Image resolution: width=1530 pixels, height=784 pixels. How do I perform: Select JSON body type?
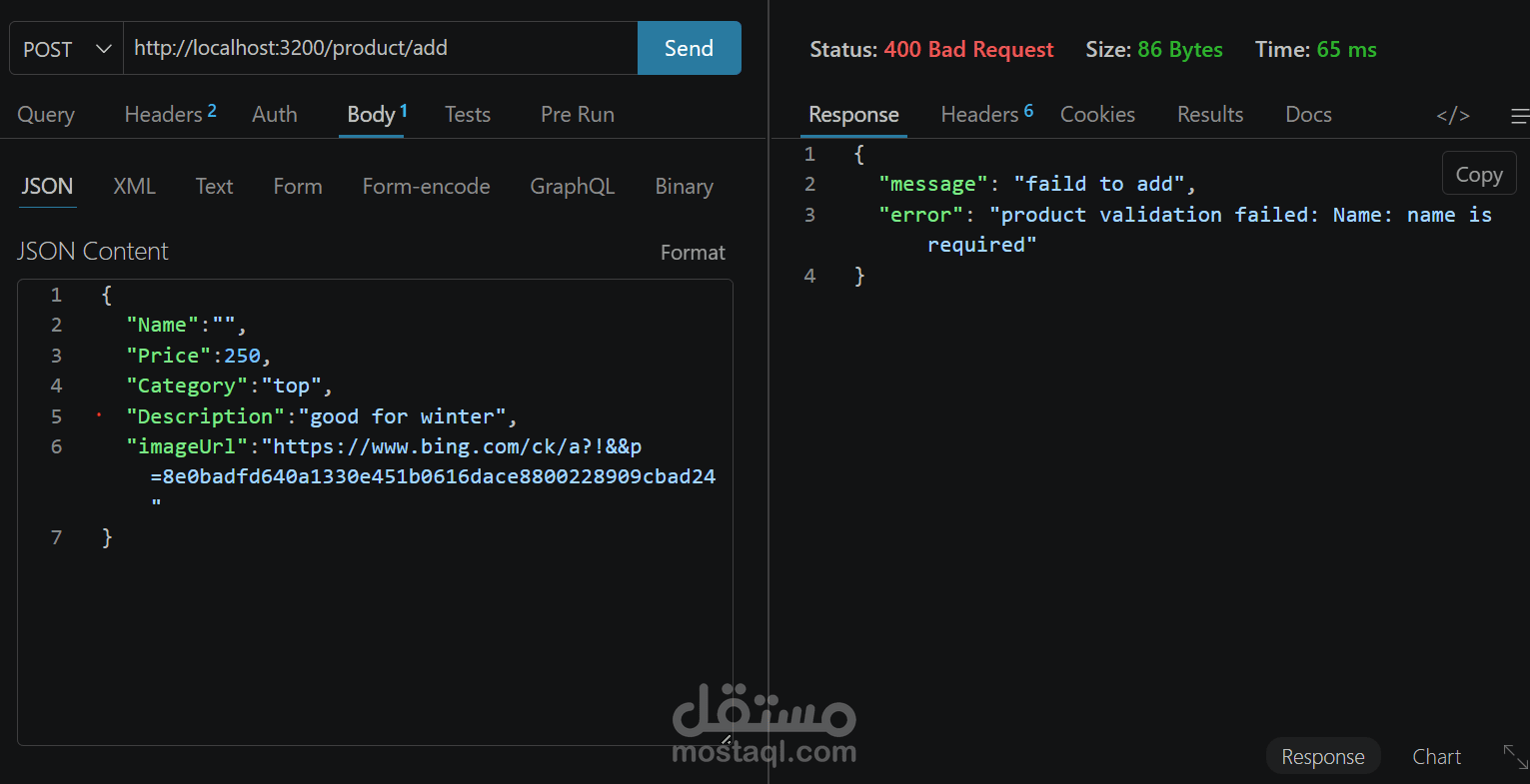47,187
